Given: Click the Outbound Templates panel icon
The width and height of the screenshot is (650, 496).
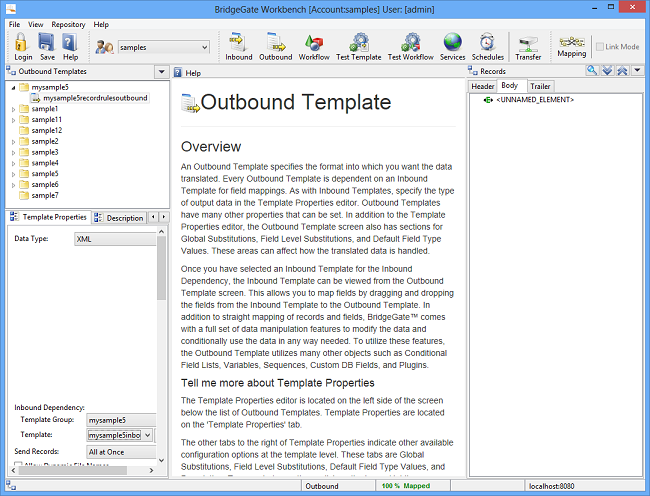Looking at the screenshot, I should pyautogui.click(x=11, y=71).
